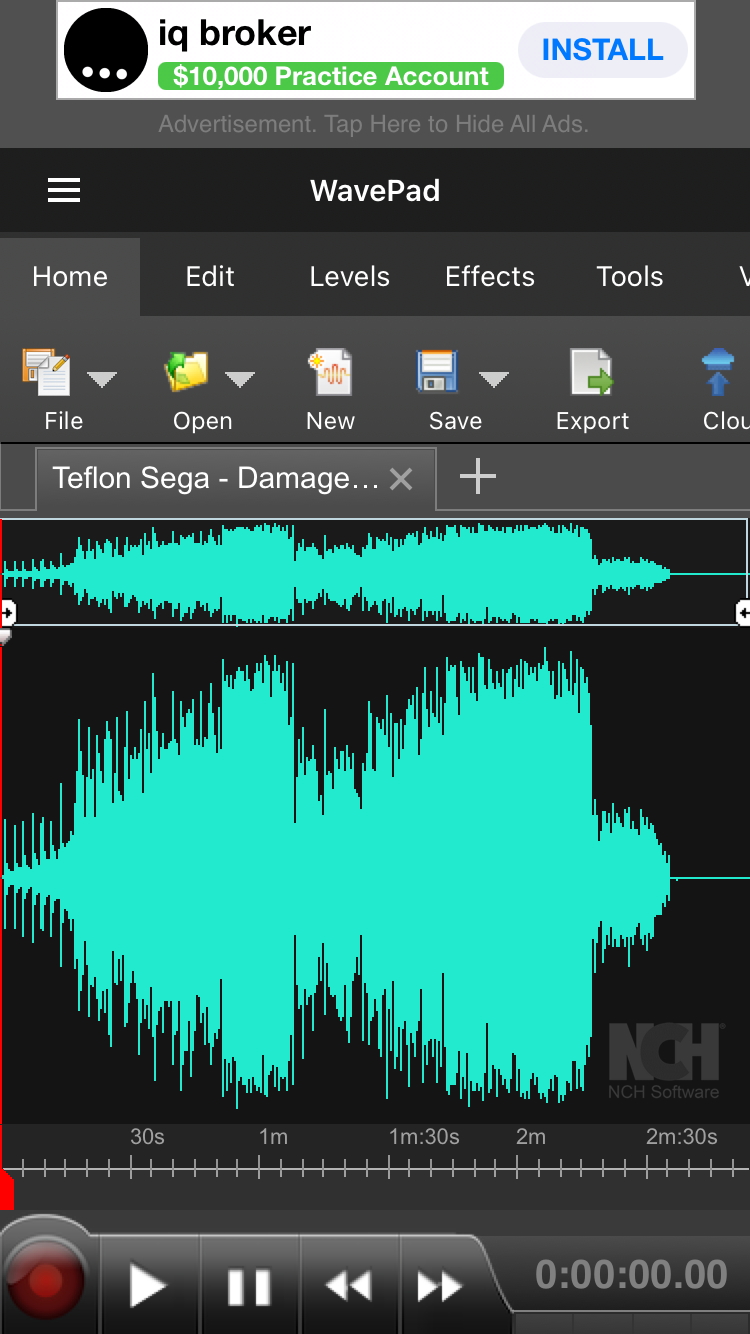
Task: Tap the WavePad title text
Action: 375,191
